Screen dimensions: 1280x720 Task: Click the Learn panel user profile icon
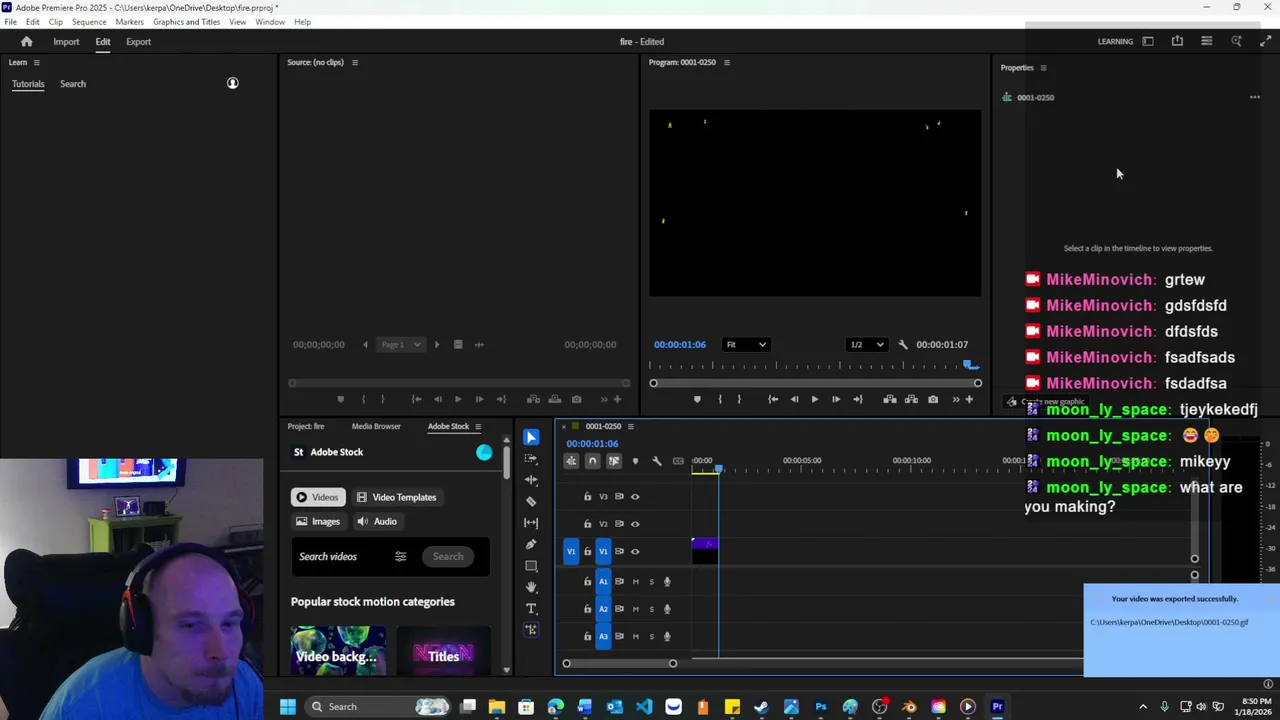click(232, 83)
